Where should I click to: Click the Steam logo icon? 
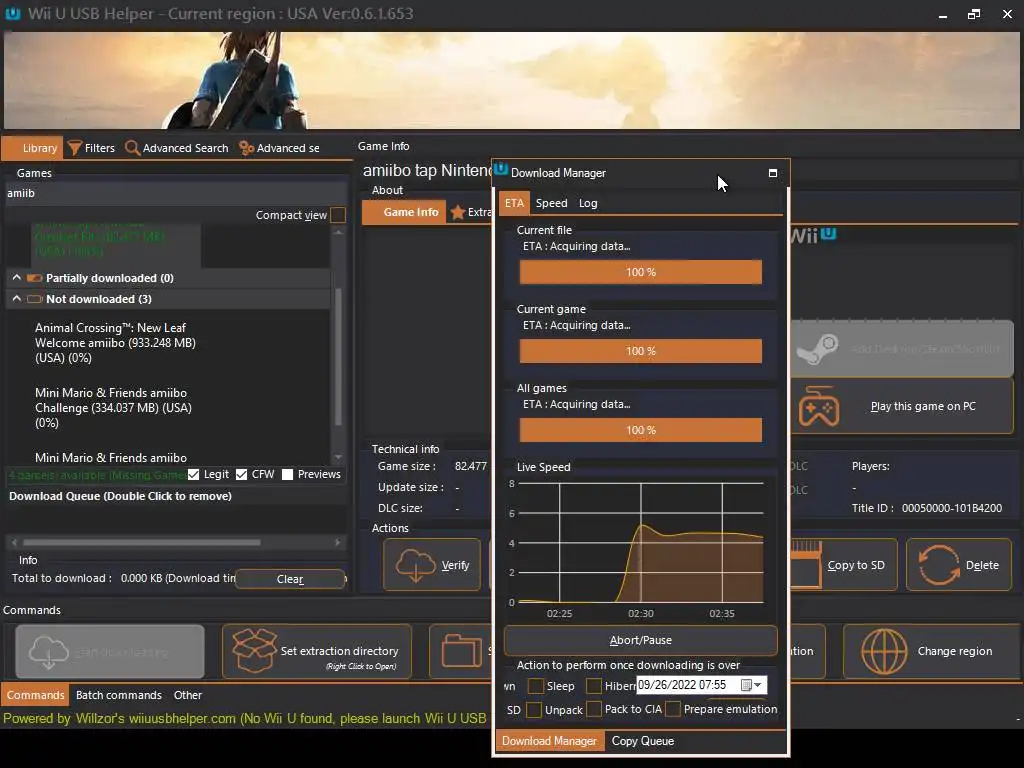point(817,348)
